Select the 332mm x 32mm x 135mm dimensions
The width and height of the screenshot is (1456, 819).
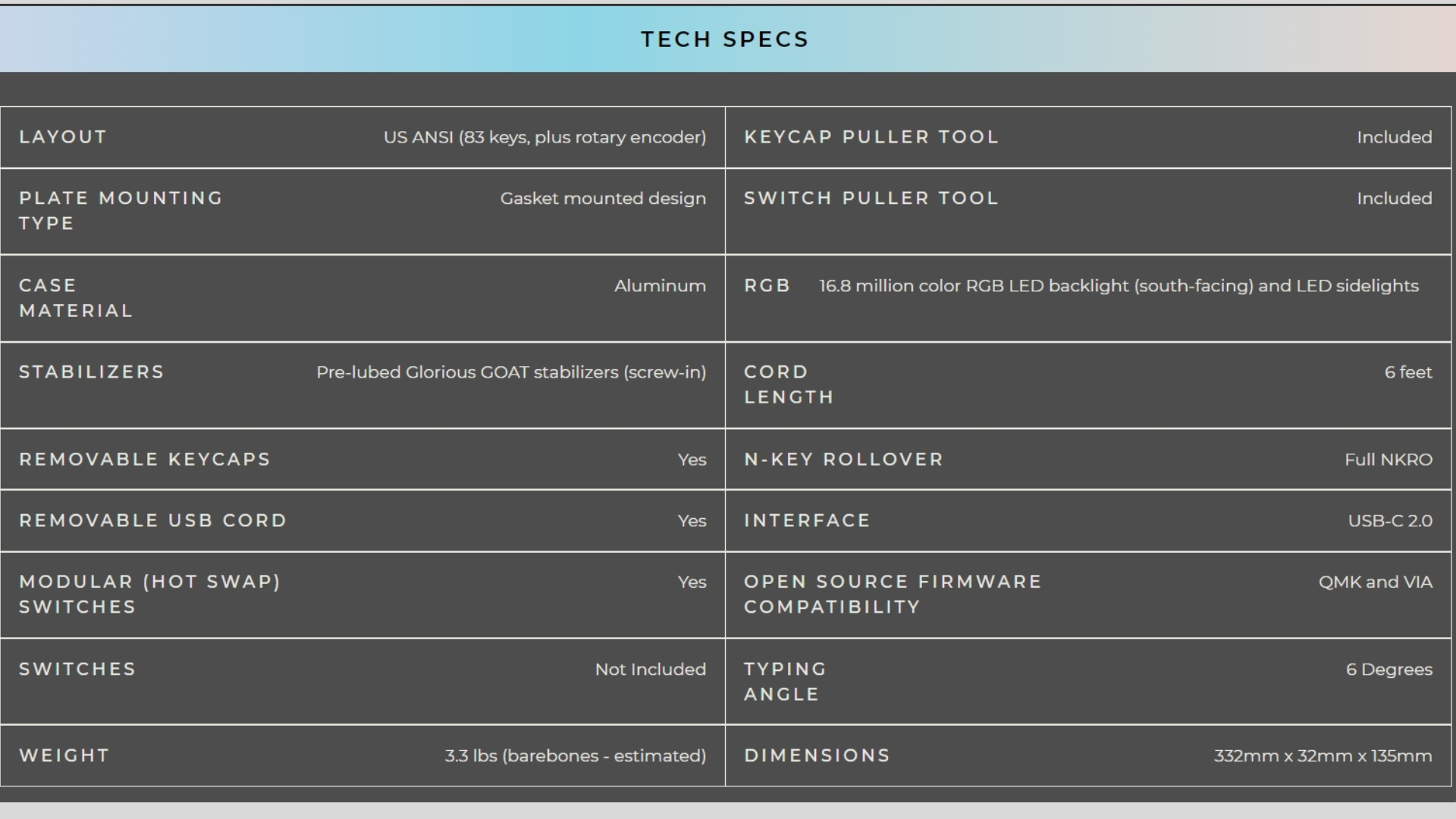pyautogui.click(x=1323, y=756)
